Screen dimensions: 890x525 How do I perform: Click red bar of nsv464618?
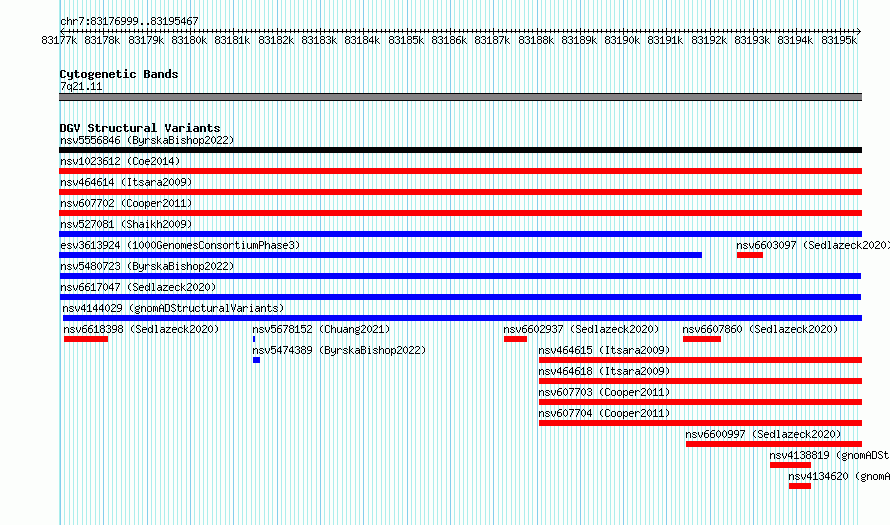pos(700,381)
